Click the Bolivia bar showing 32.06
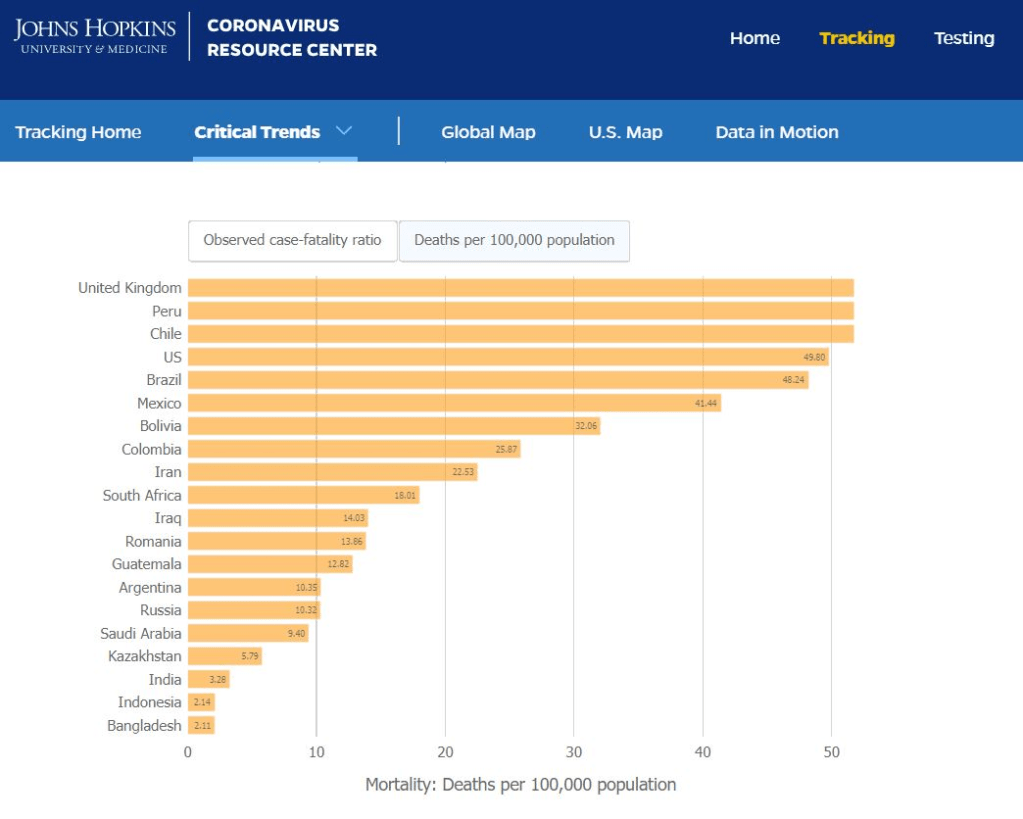This screenshot has height=819, width=1023. [394, 426]
